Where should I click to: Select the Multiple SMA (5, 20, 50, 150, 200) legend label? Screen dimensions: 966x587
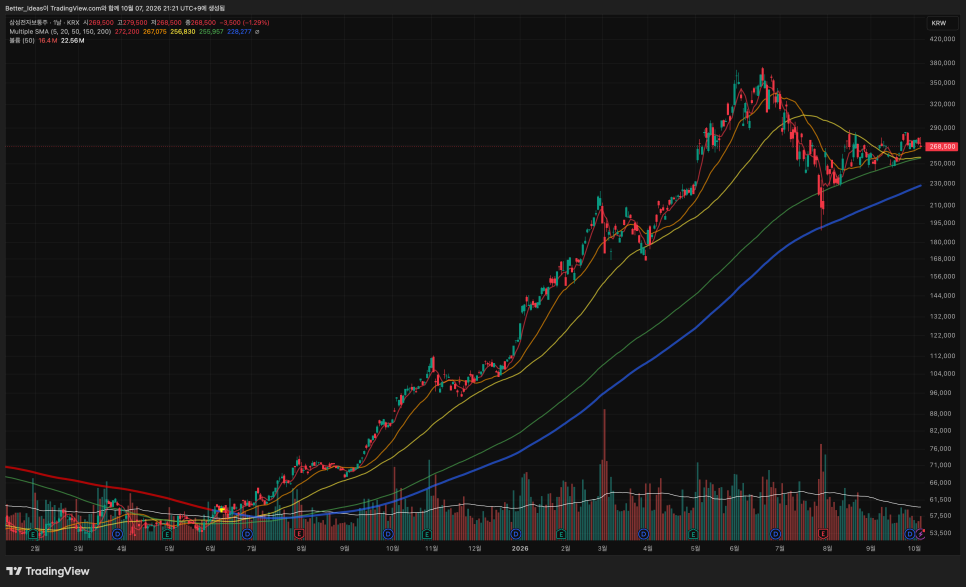coord(60,31)
